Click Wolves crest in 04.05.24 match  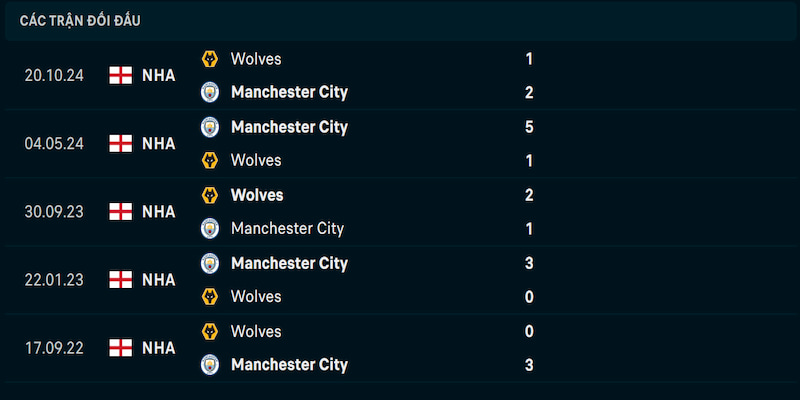210,161
